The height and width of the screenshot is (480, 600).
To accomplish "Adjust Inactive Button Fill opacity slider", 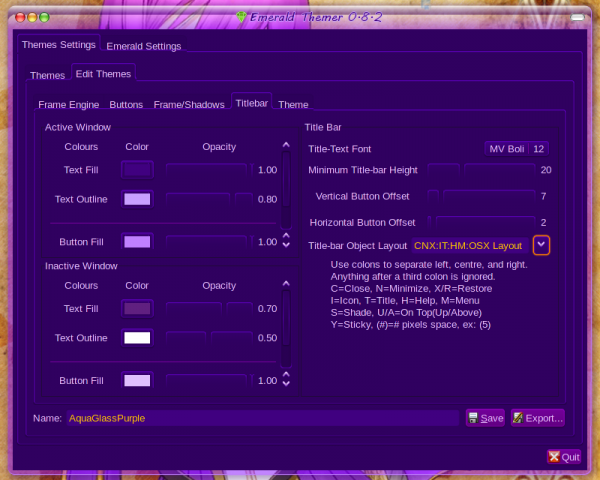I will [x=209, y=380].
